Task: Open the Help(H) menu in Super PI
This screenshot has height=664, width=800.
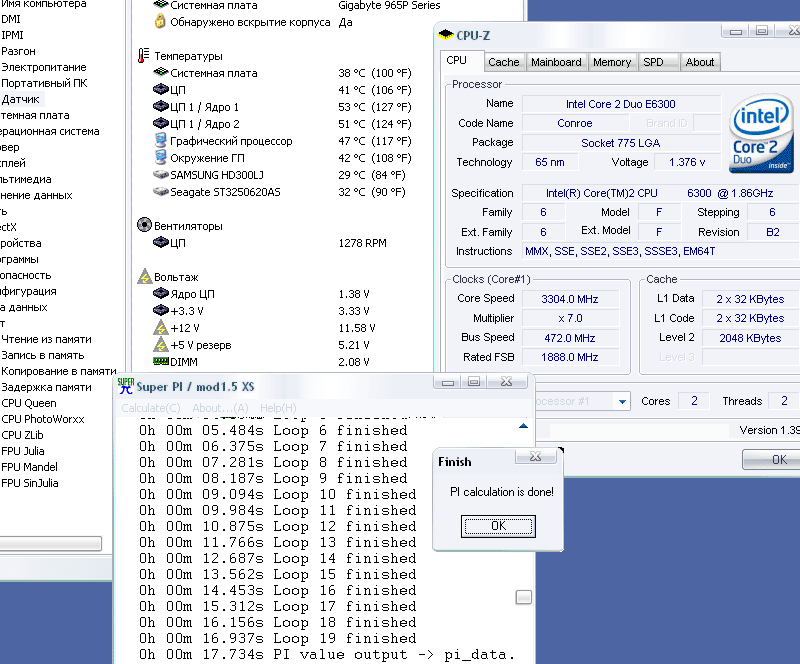Action: click(278, 408)
